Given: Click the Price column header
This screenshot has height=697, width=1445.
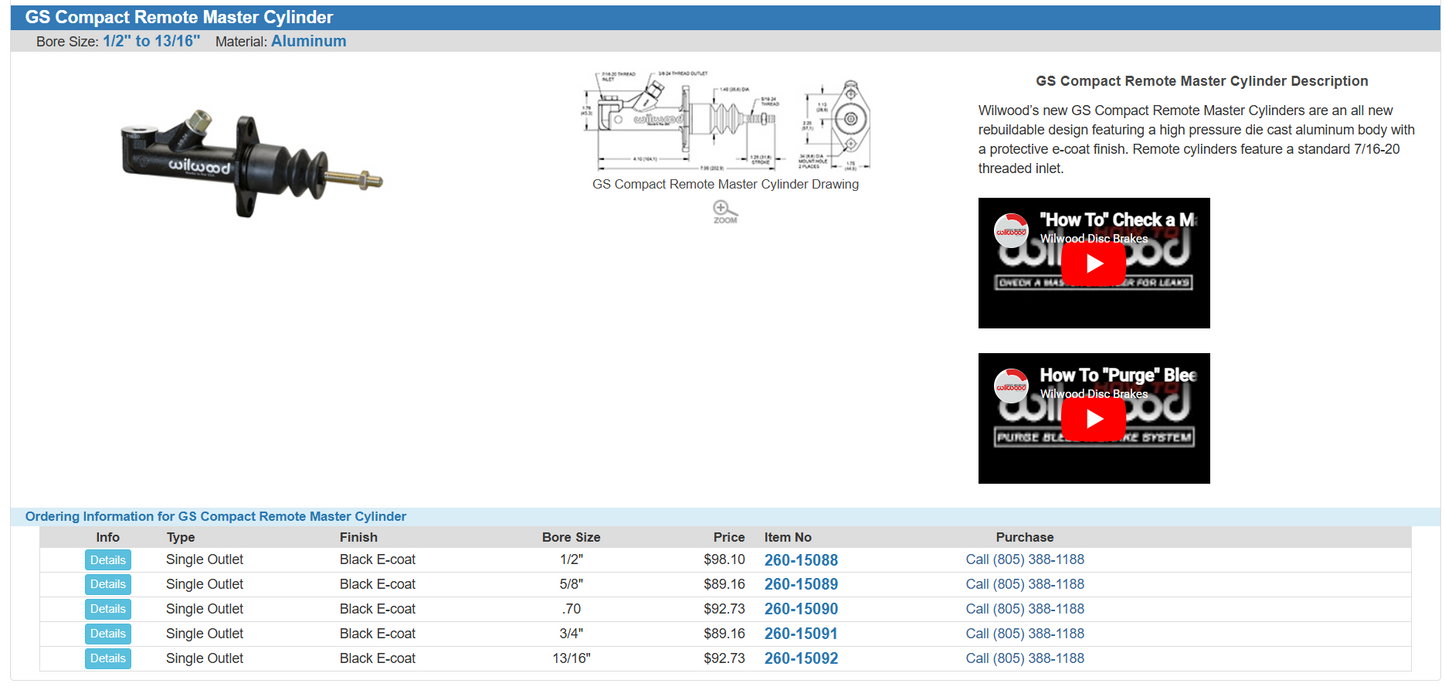Looking at the screenshot, I should (729, 538).
